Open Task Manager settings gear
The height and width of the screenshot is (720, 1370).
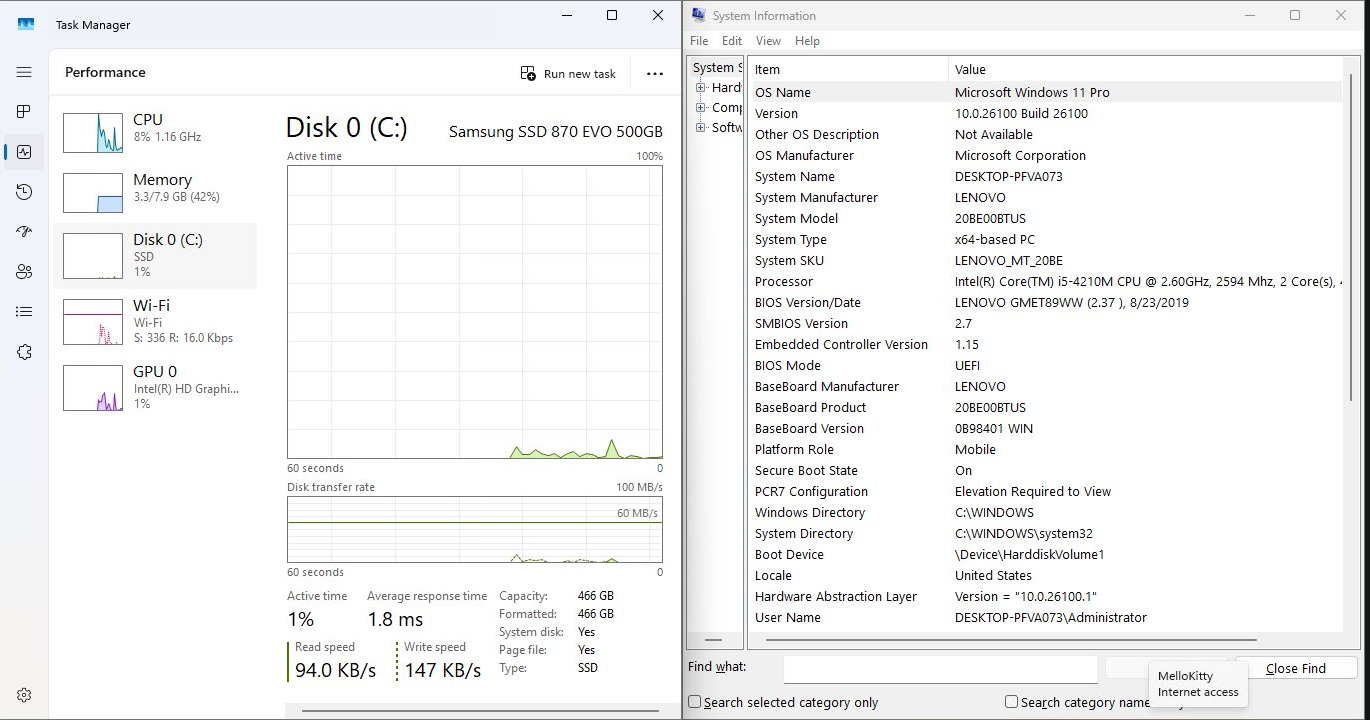(x=24, y=695)
